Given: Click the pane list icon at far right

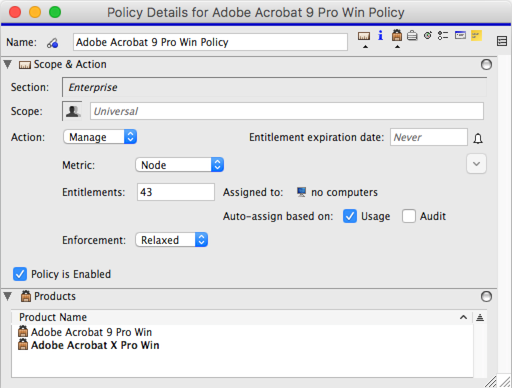Looking at the screenshot, I should point(502,41).
